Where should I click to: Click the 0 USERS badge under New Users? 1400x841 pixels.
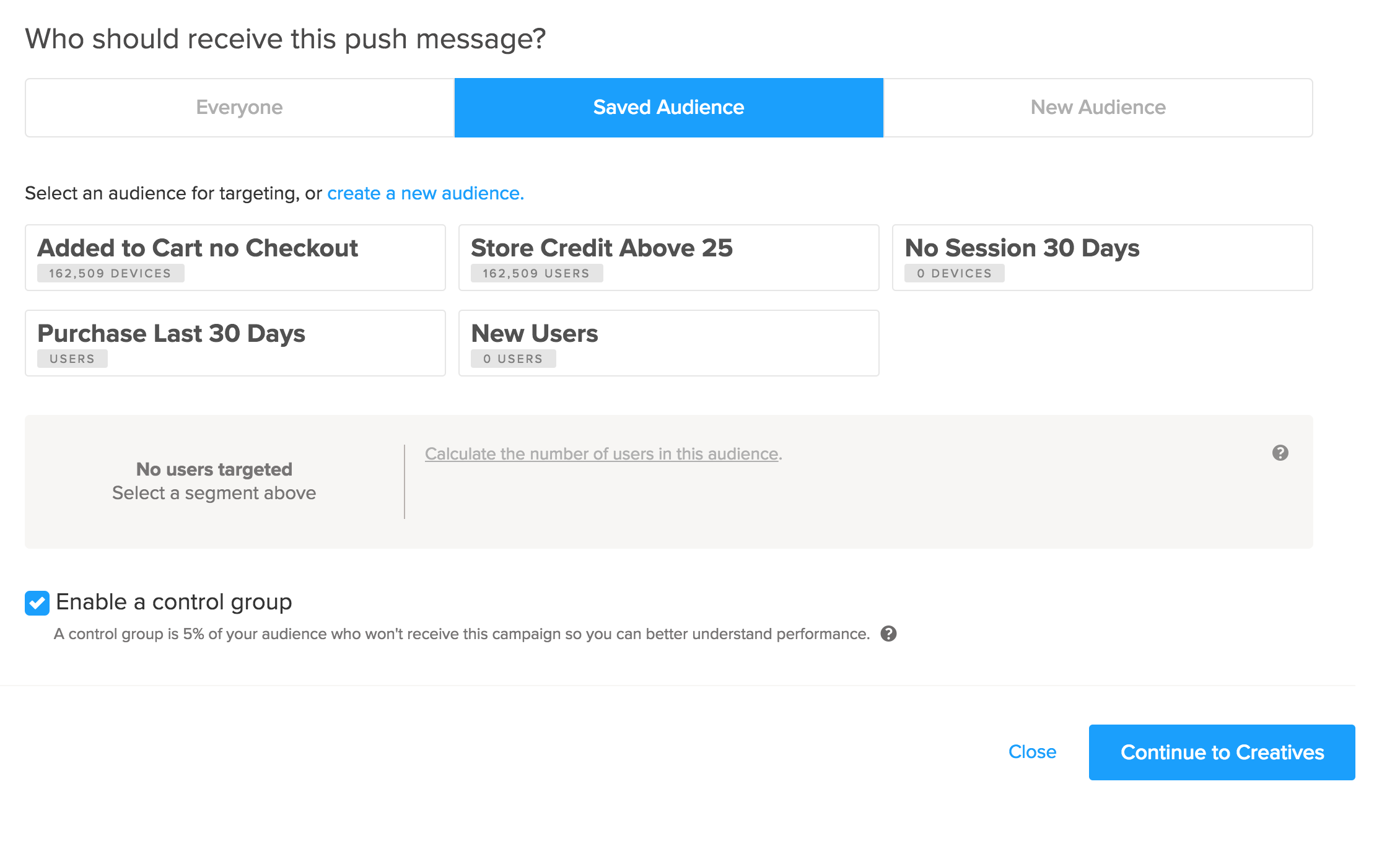tap(513, 359)
